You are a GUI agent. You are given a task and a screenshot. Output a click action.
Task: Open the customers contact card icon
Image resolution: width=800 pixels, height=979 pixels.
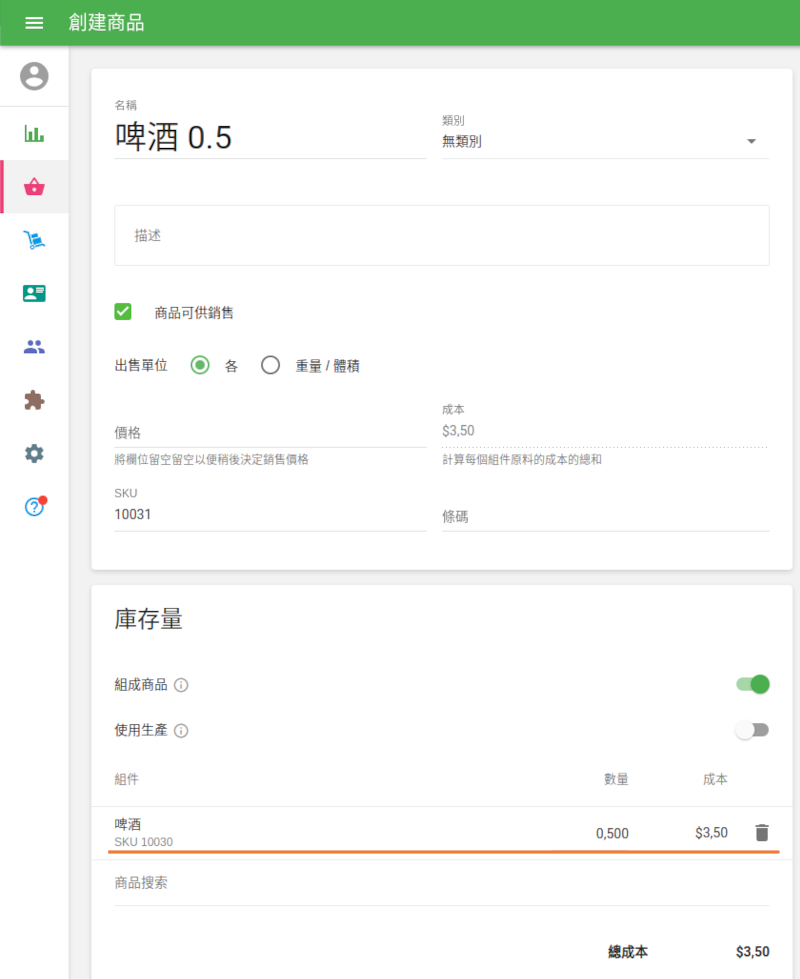pyautogui.click(x=35, y=293)
